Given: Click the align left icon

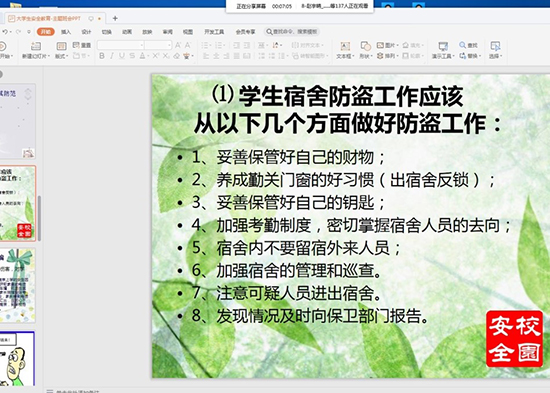Looking at the screenshot, I should (206, 56).
